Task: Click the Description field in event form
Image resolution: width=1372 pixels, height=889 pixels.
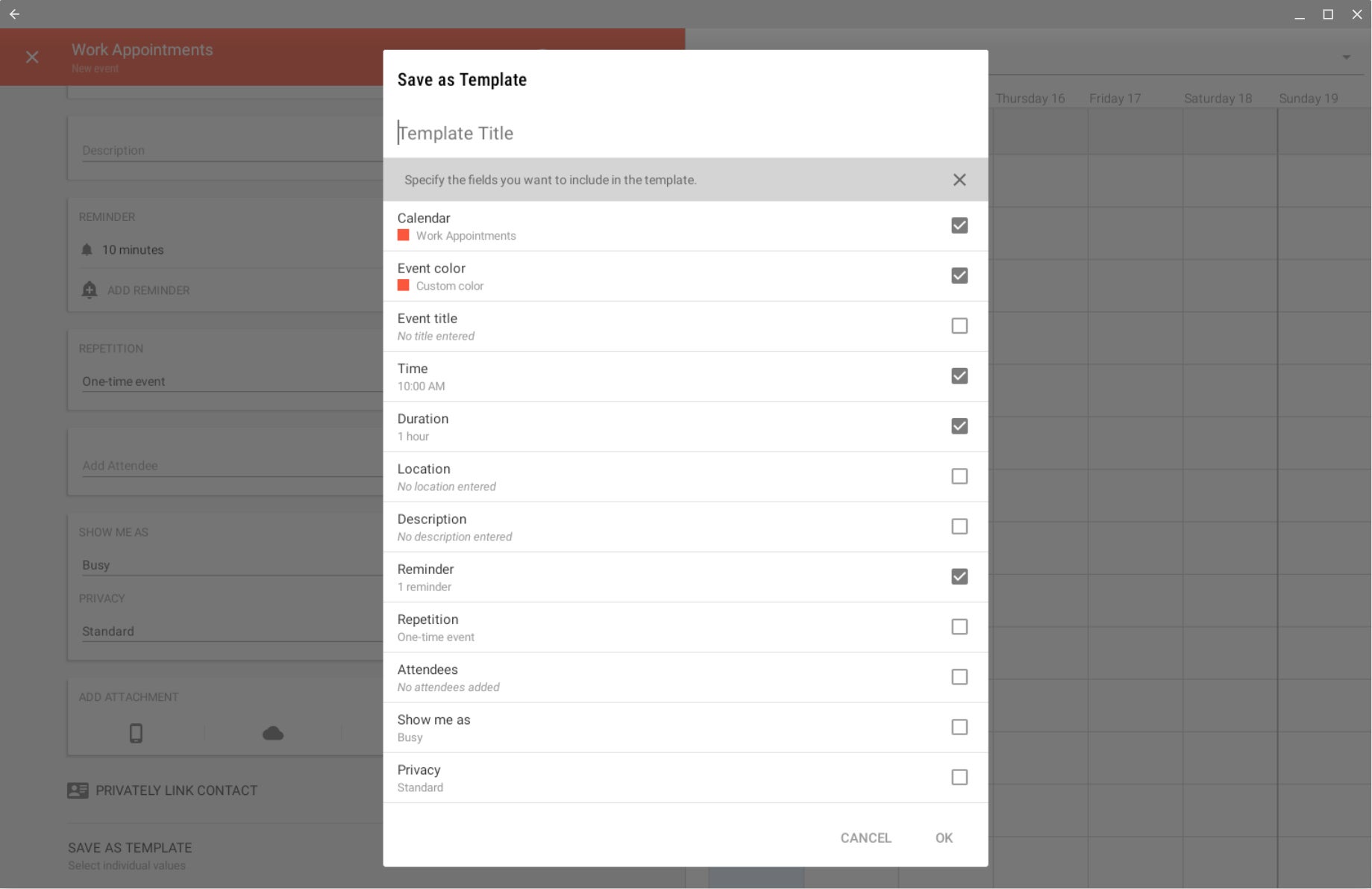Action: (231, 150)
